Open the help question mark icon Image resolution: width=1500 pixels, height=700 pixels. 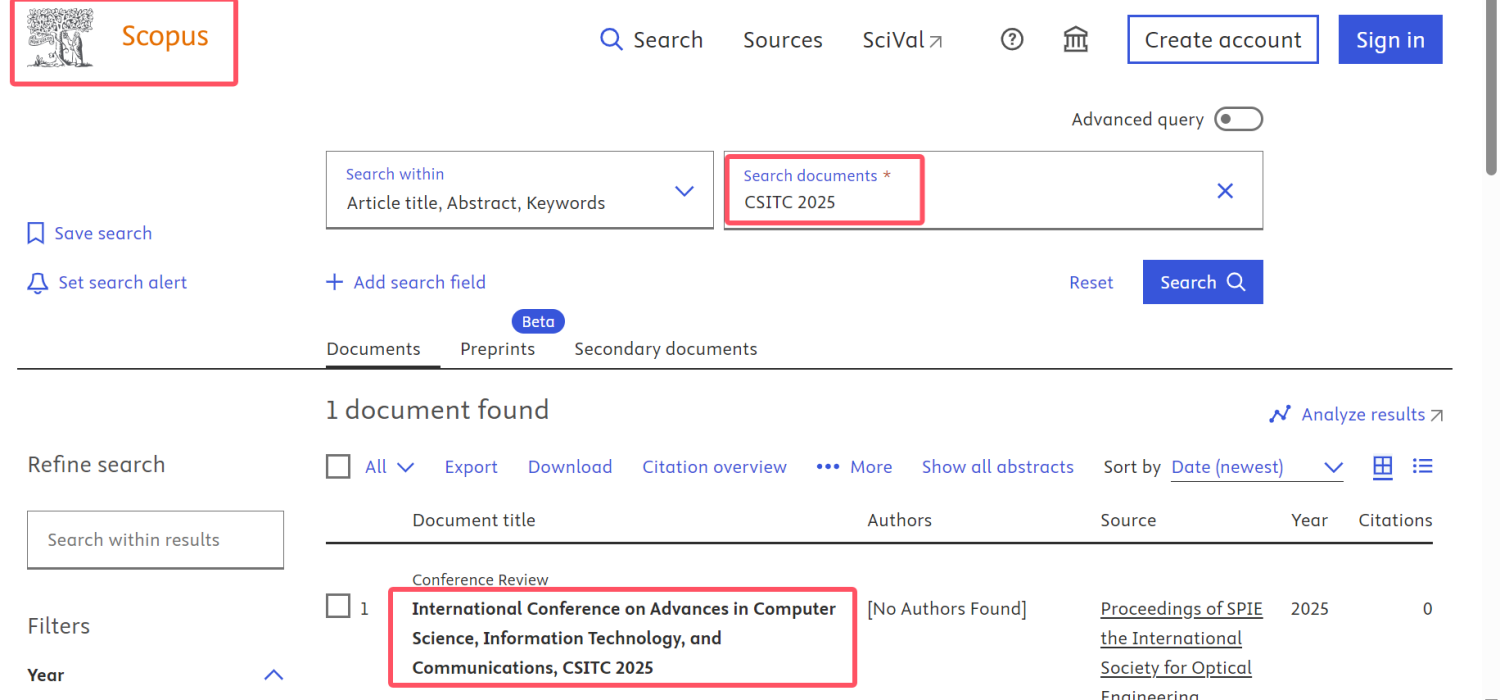(x=1012, y=40)
